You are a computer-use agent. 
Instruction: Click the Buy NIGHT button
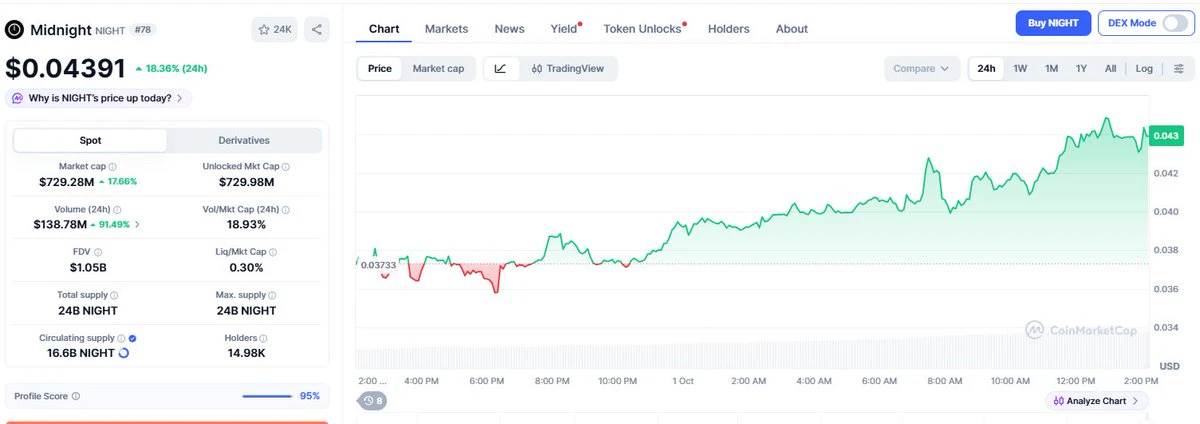[1053, 23]
